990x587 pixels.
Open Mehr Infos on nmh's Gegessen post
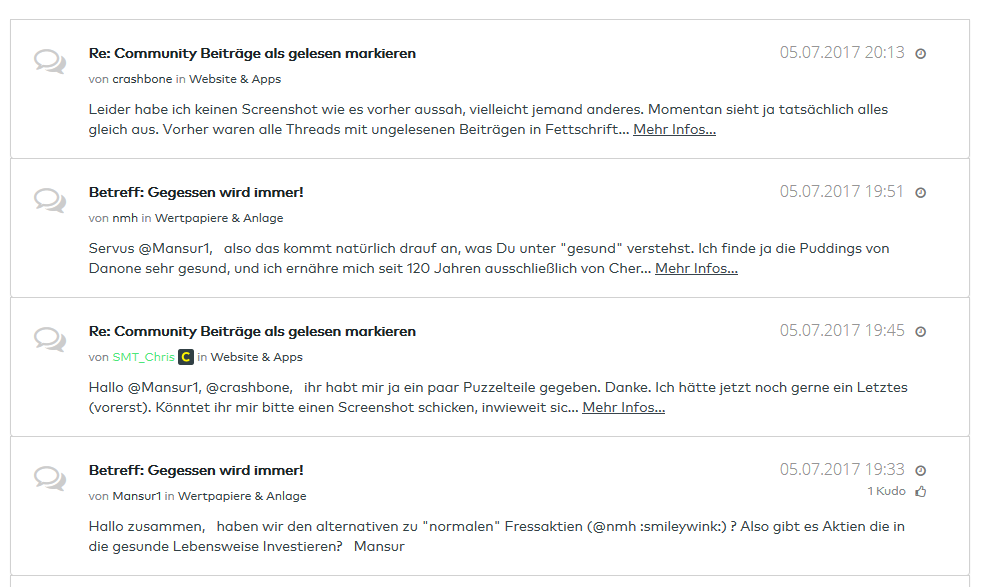pos(696,268)
